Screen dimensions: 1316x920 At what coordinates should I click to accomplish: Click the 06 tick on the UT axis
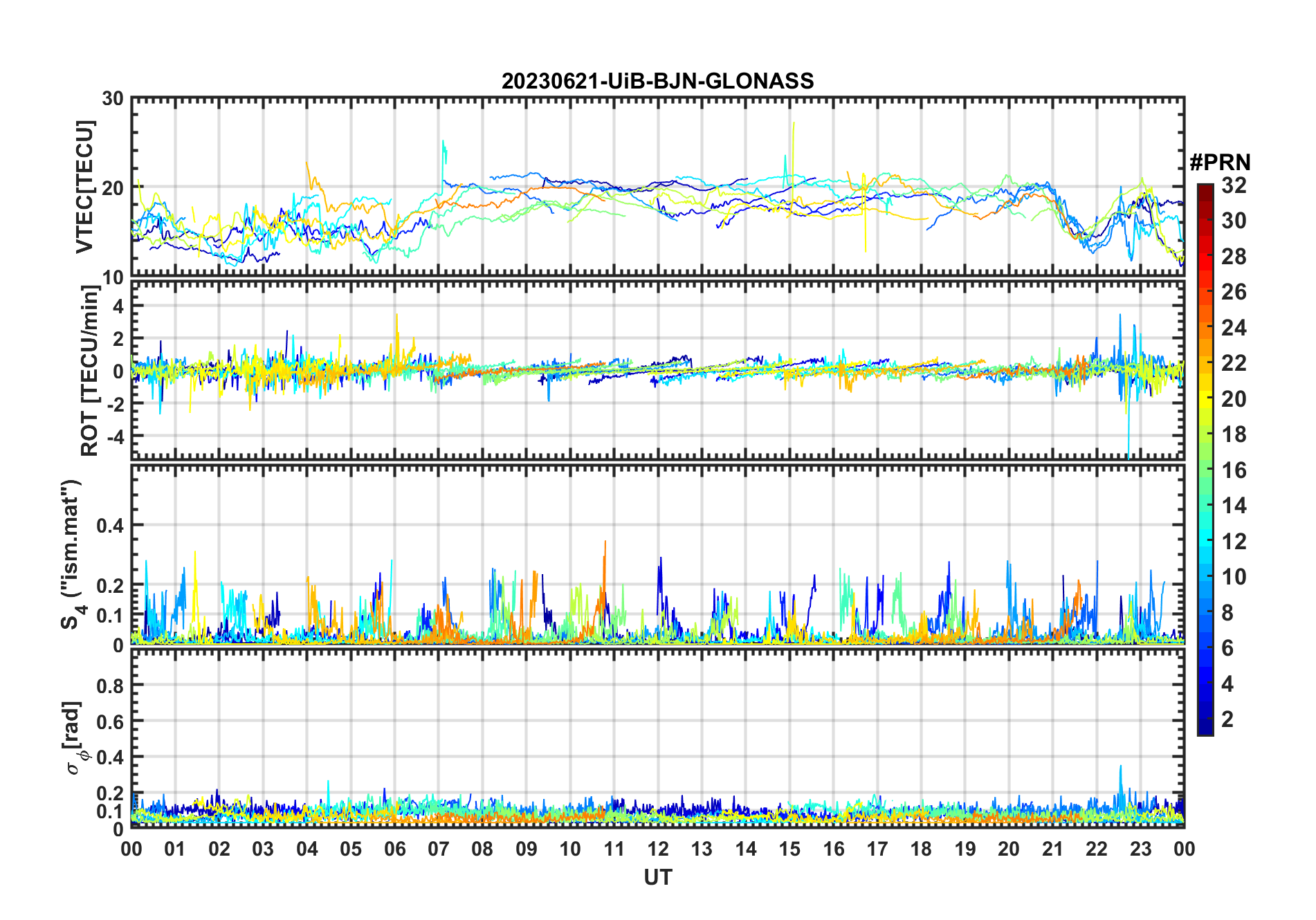click(394, 849)
